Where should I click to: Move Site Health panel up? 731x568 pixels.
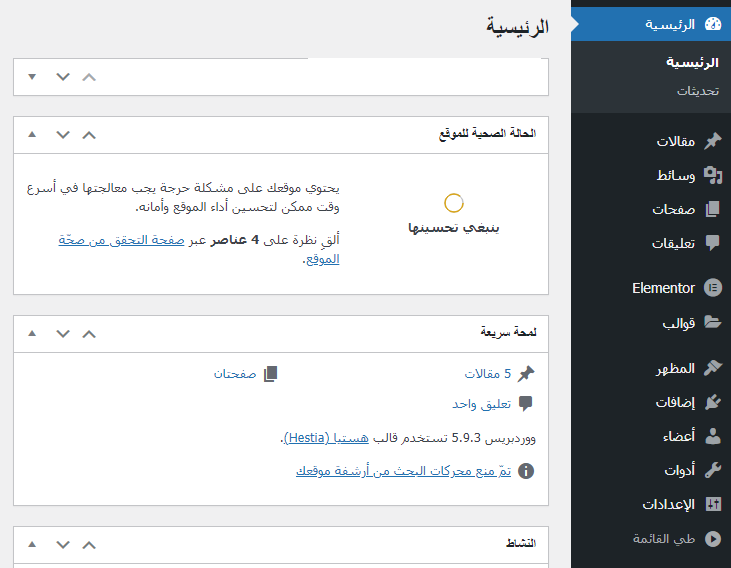89,134
